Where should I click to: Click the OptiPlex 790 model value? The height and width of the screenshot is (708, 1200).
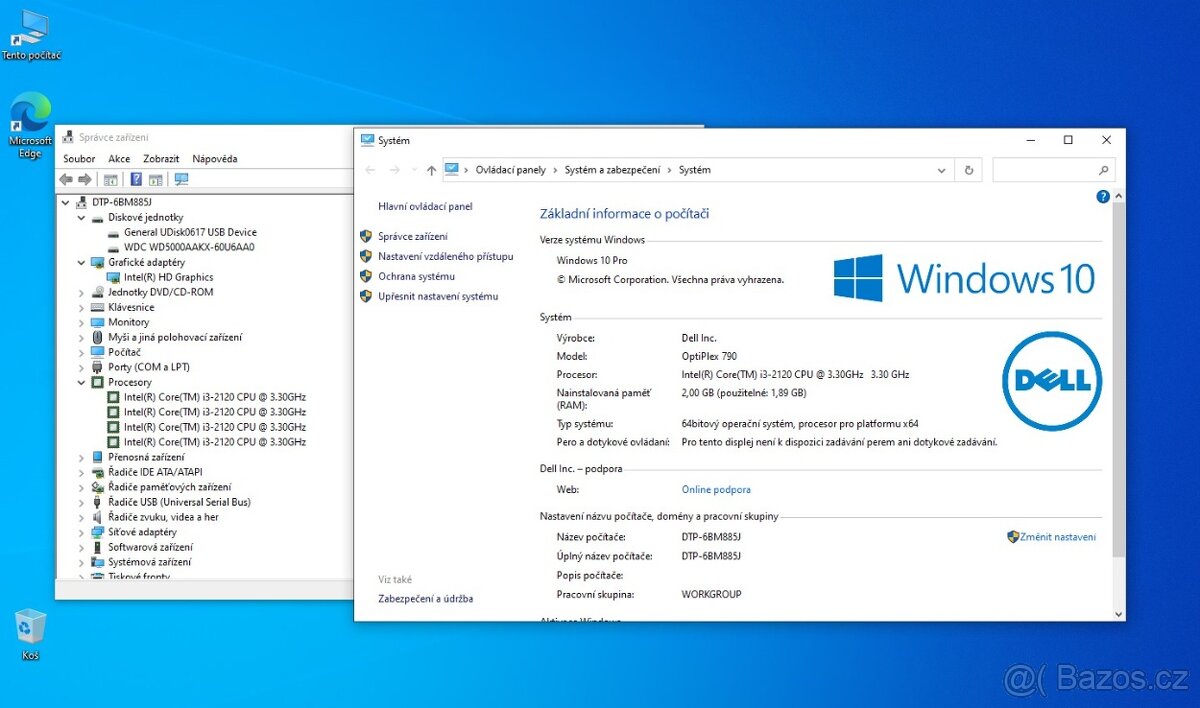click(709, 356)
